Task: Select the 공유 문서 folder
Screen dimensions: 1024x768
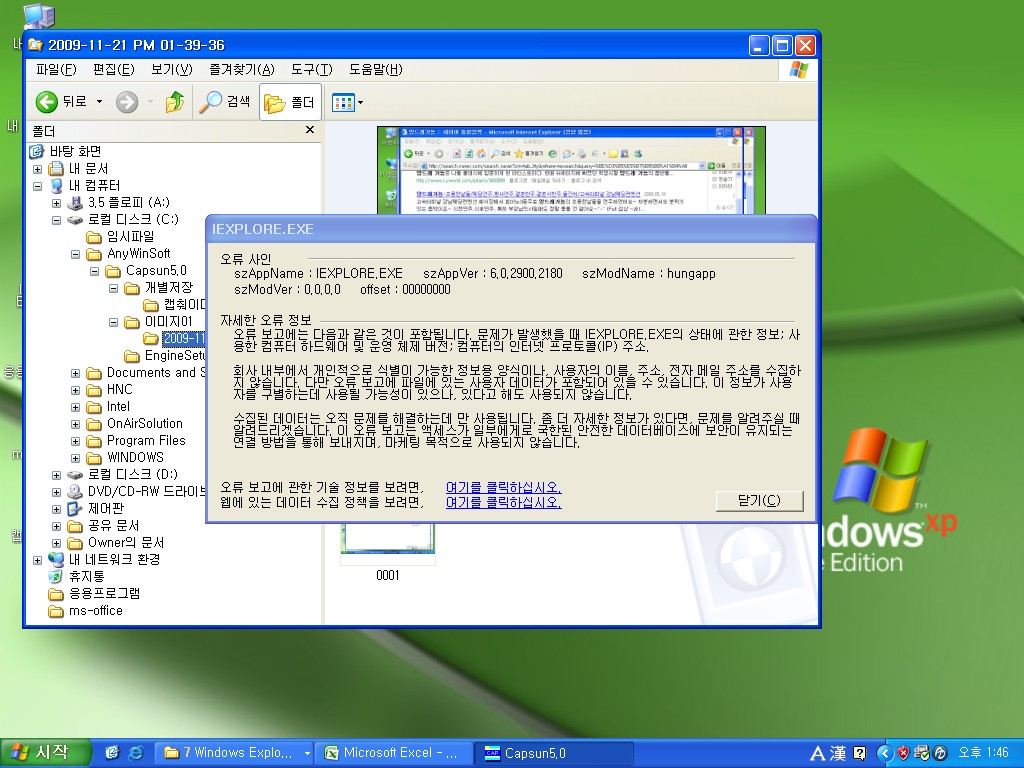Action: click(x=113, y=525)
